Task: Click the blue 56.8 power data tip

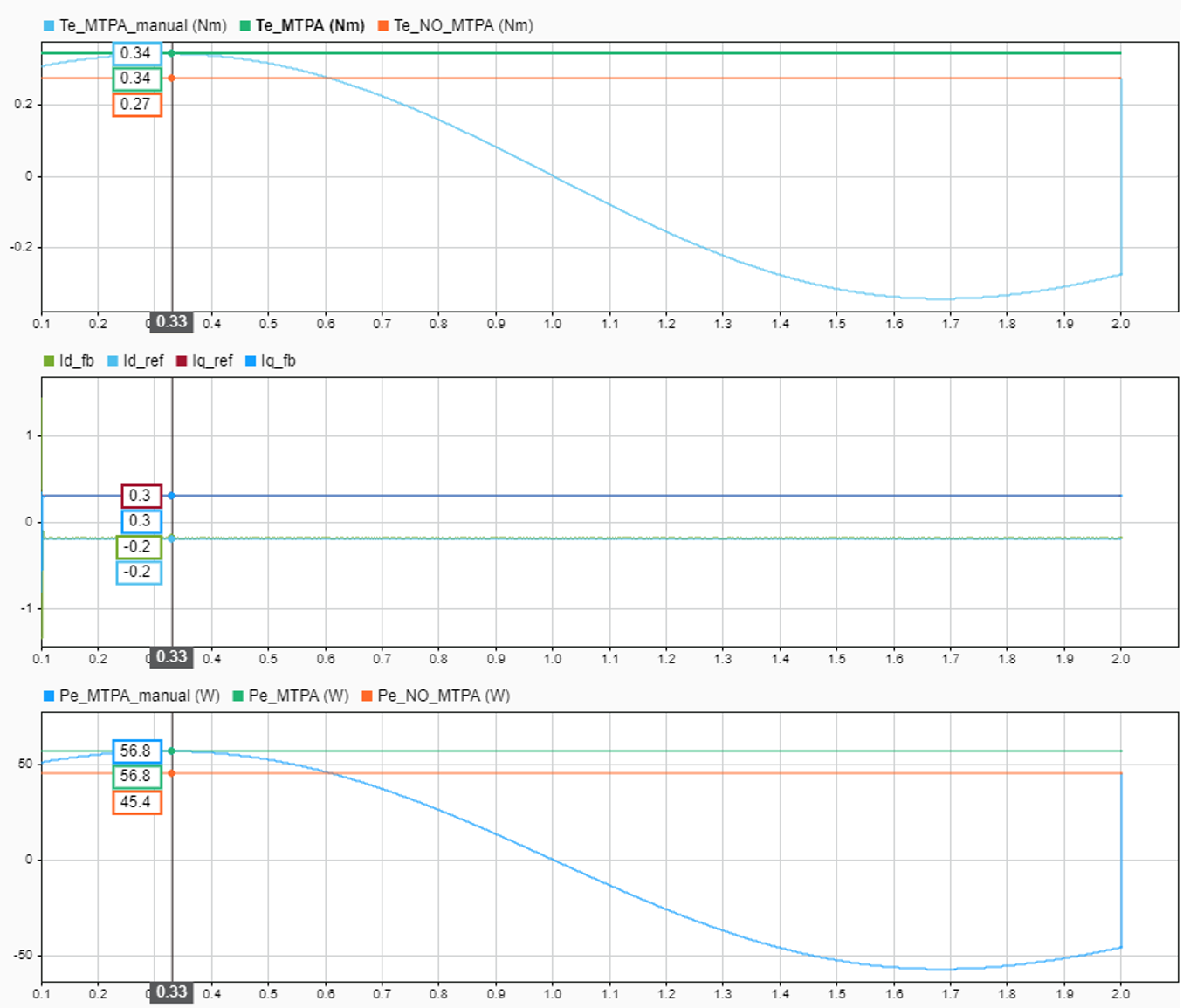Action: pyautogui.click(x=137, y=751)
